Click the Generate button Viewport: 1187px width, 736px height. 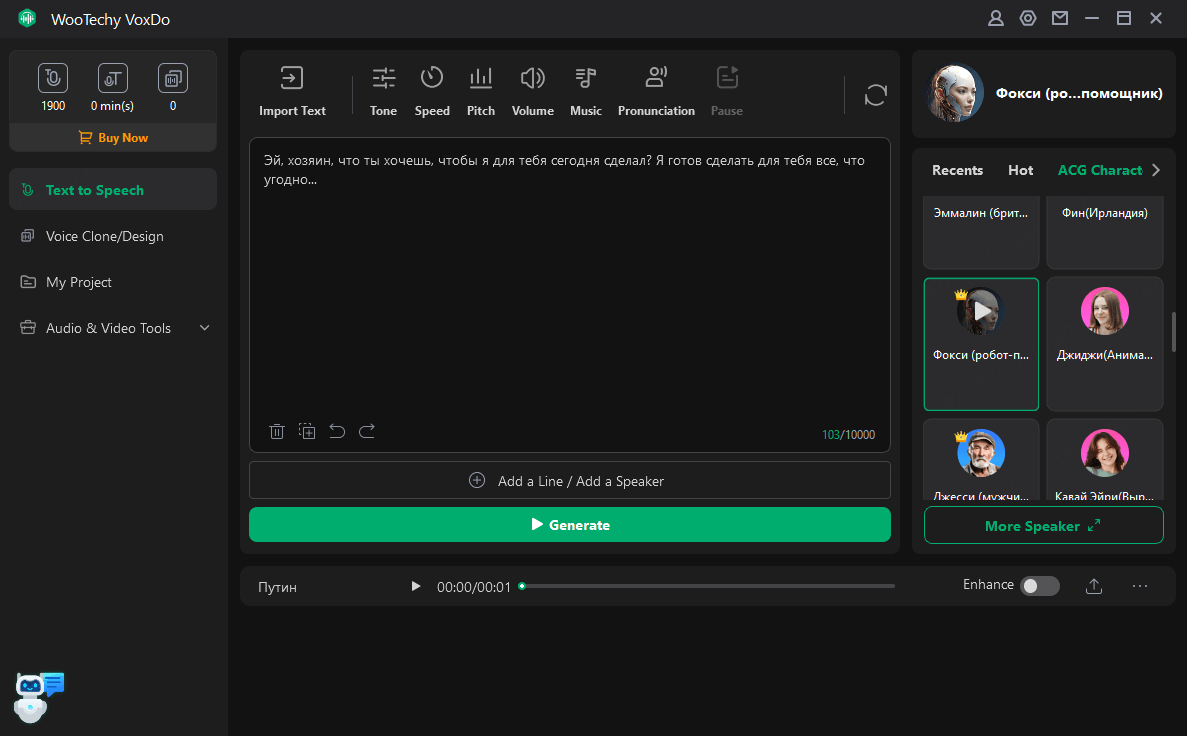pyautogui.click(x=569, y=525)
